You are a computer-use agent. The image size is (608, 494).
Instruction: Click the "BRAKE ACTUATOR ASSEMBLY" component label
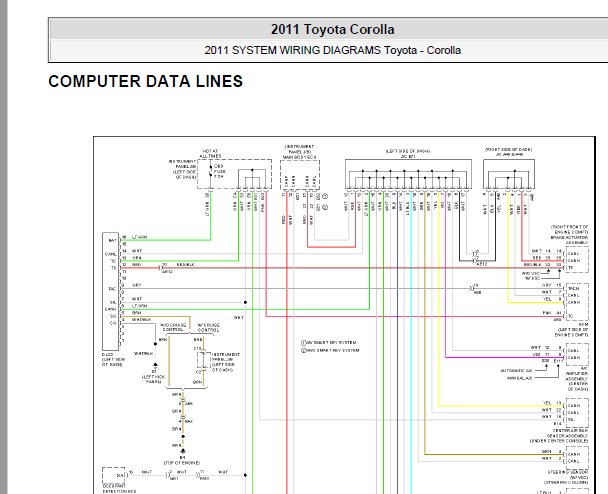click(569, 240)
